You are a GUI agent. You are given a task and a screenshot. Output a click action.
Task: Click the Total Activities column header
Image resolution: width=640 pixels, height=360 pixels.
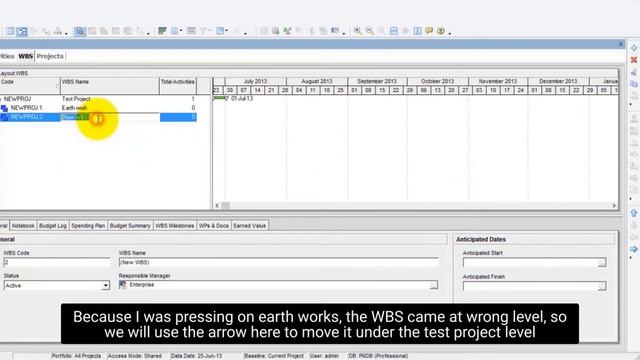tap(178, 86)
